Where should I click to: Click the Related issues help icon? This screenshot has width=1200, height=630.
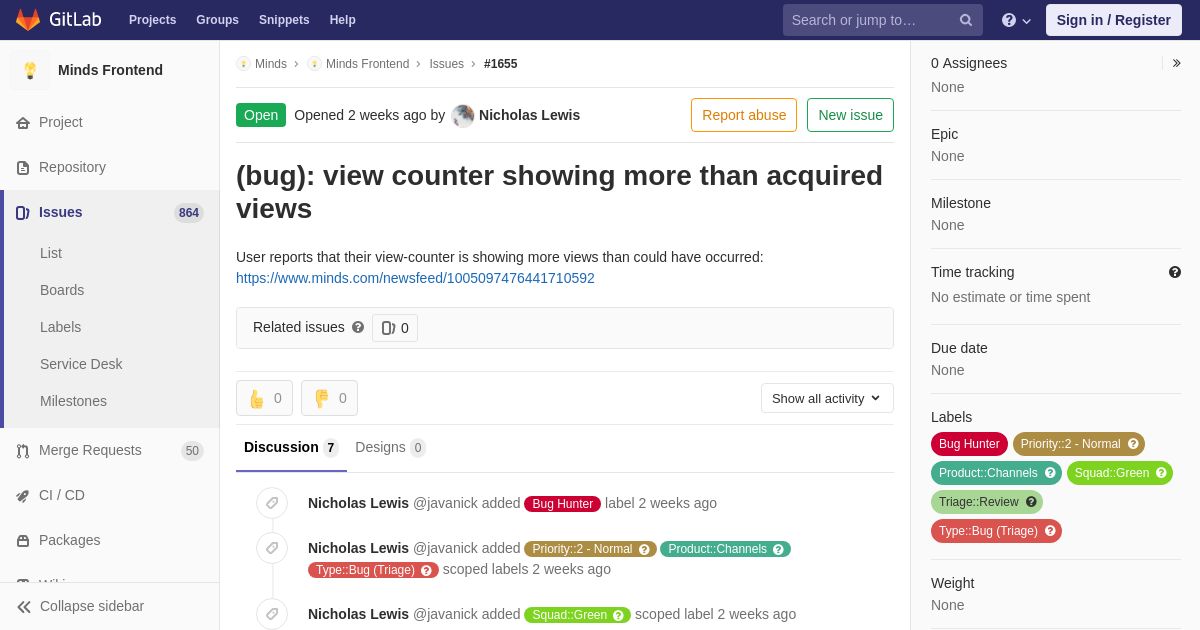358,327
